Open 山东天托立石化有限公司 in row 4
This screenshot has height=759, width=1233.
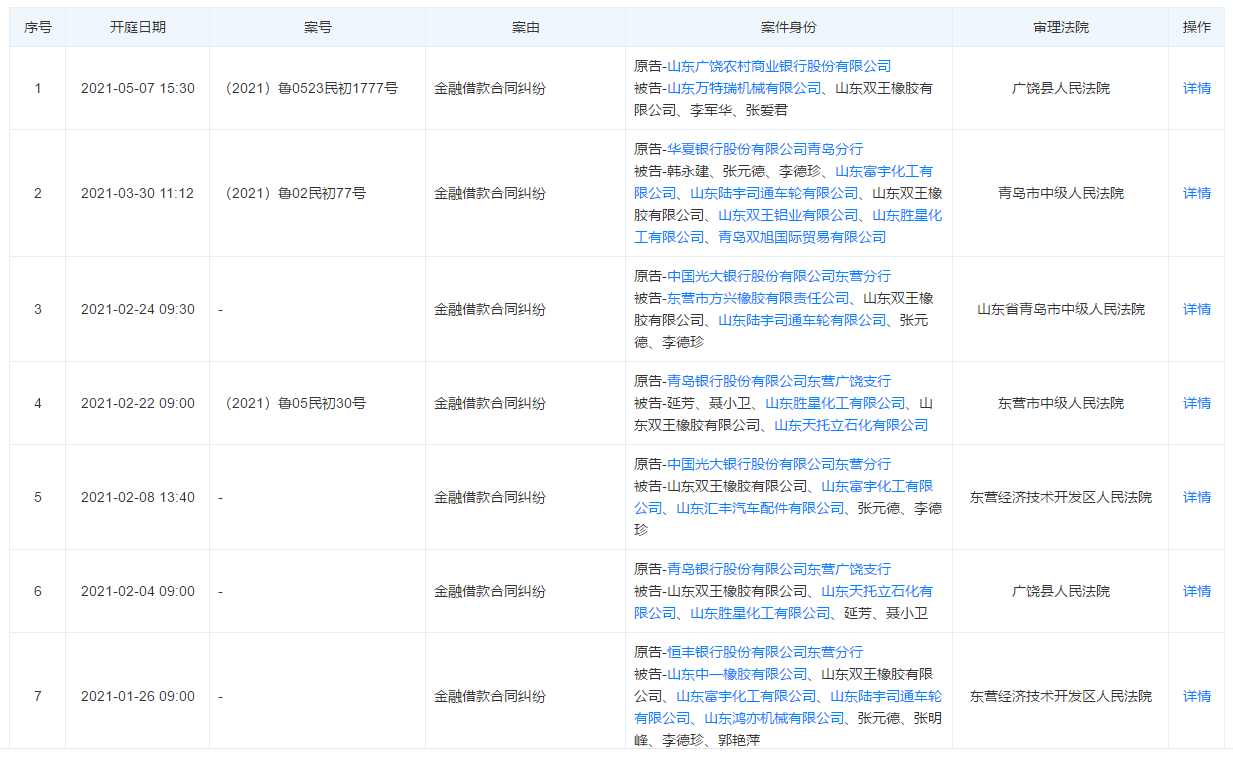click(851, 425)
